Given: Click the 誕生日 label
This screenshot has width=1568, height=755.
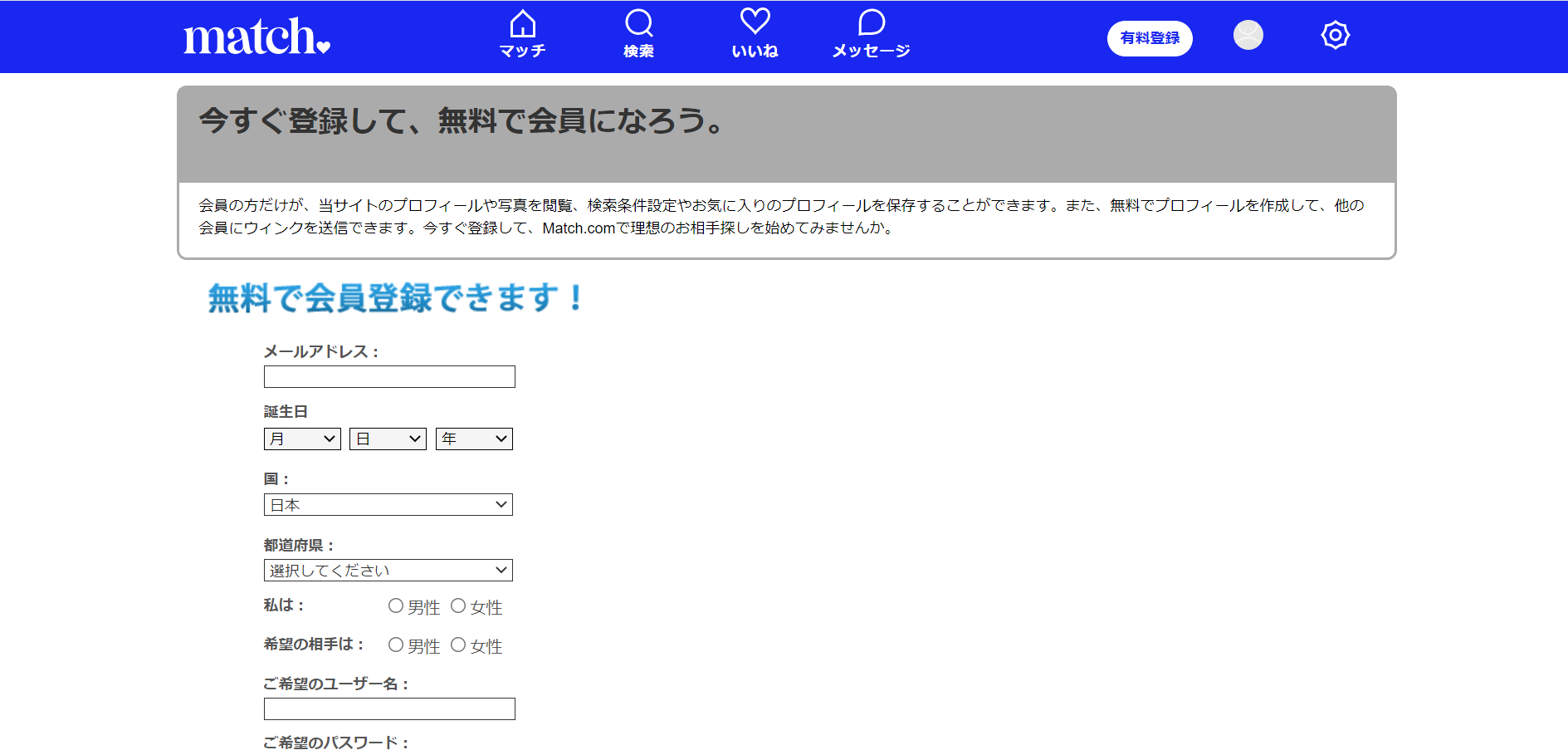Looking at the screenshot, I should (x=286, y=411).
